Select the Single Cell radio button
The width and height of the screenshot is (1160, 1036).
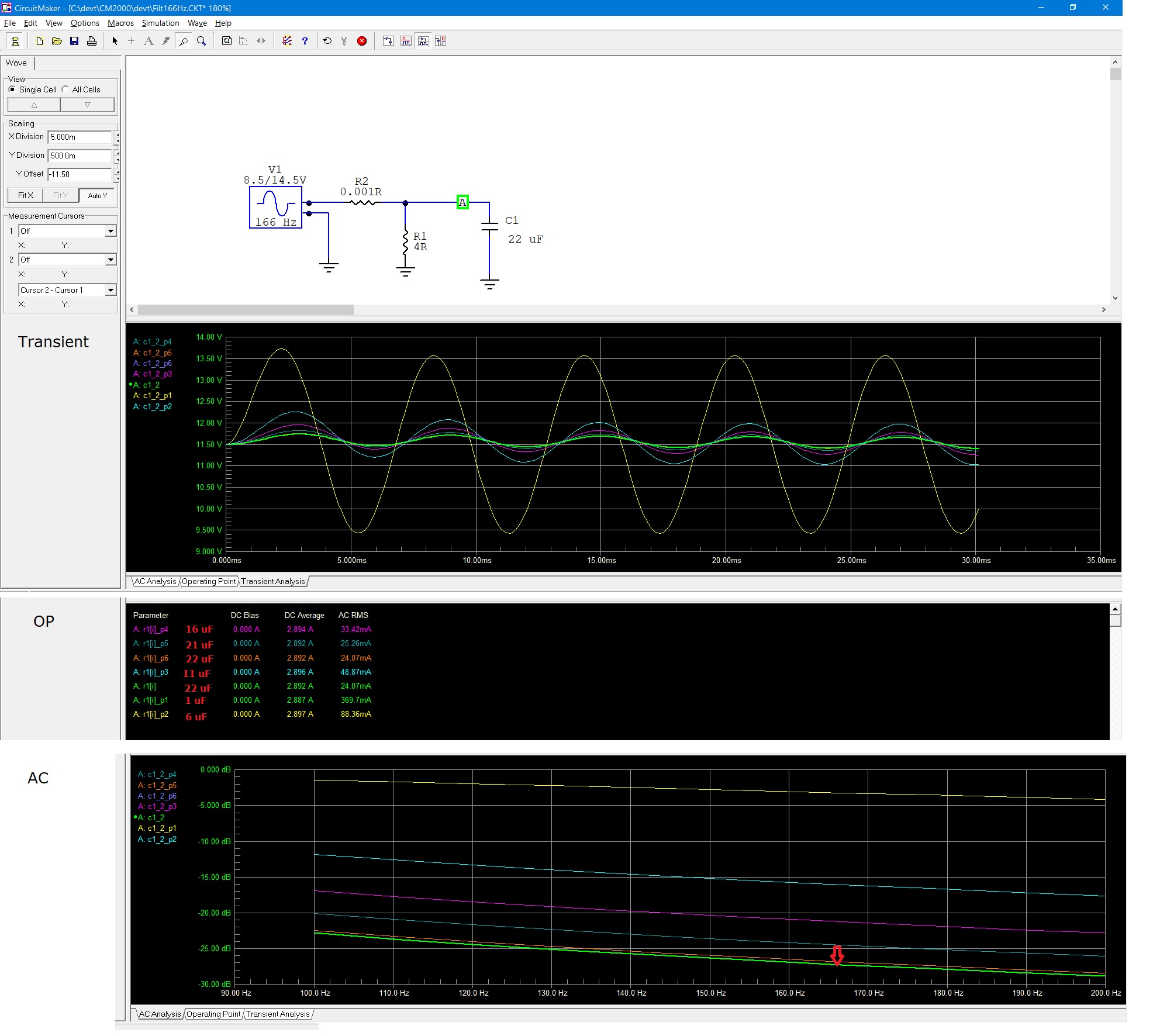(12, 89)
